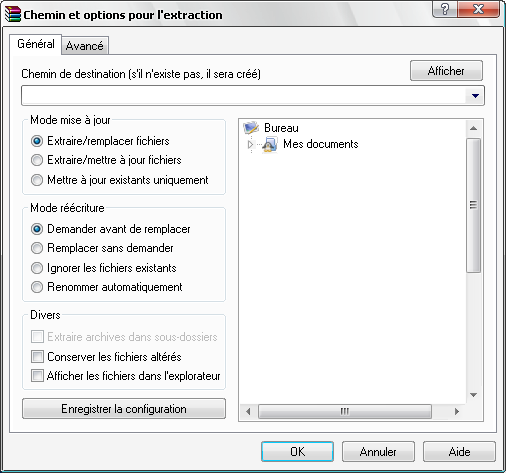Click the folder tree scroll down arrow

point(473,395)
